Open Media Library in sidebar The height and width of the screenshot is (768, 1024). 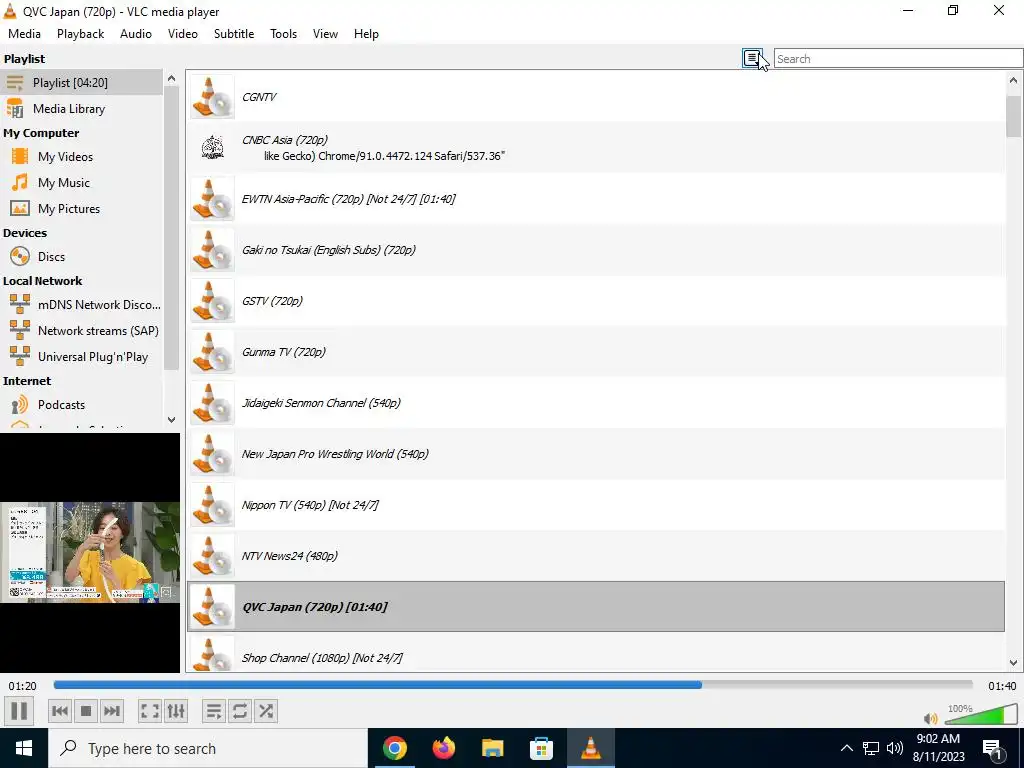pos(81,108)
